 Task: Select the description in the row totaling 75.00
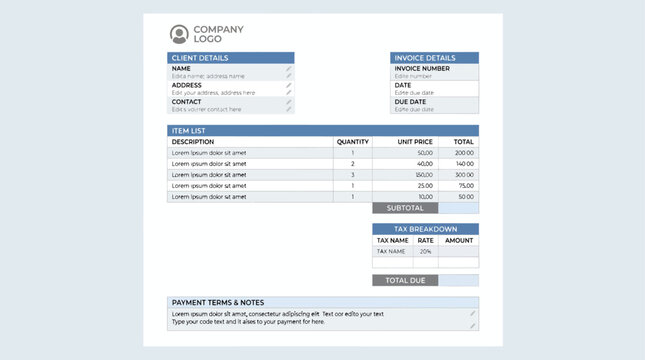209,186
